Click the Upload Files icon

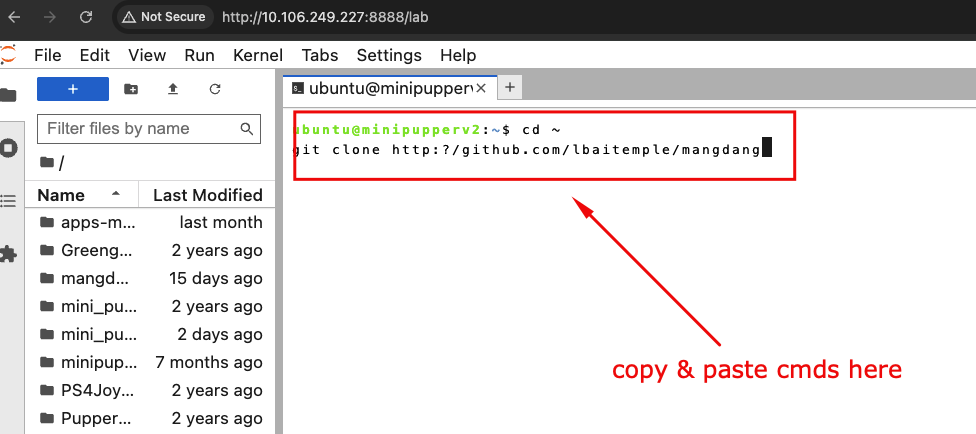[x=173, y=89]
